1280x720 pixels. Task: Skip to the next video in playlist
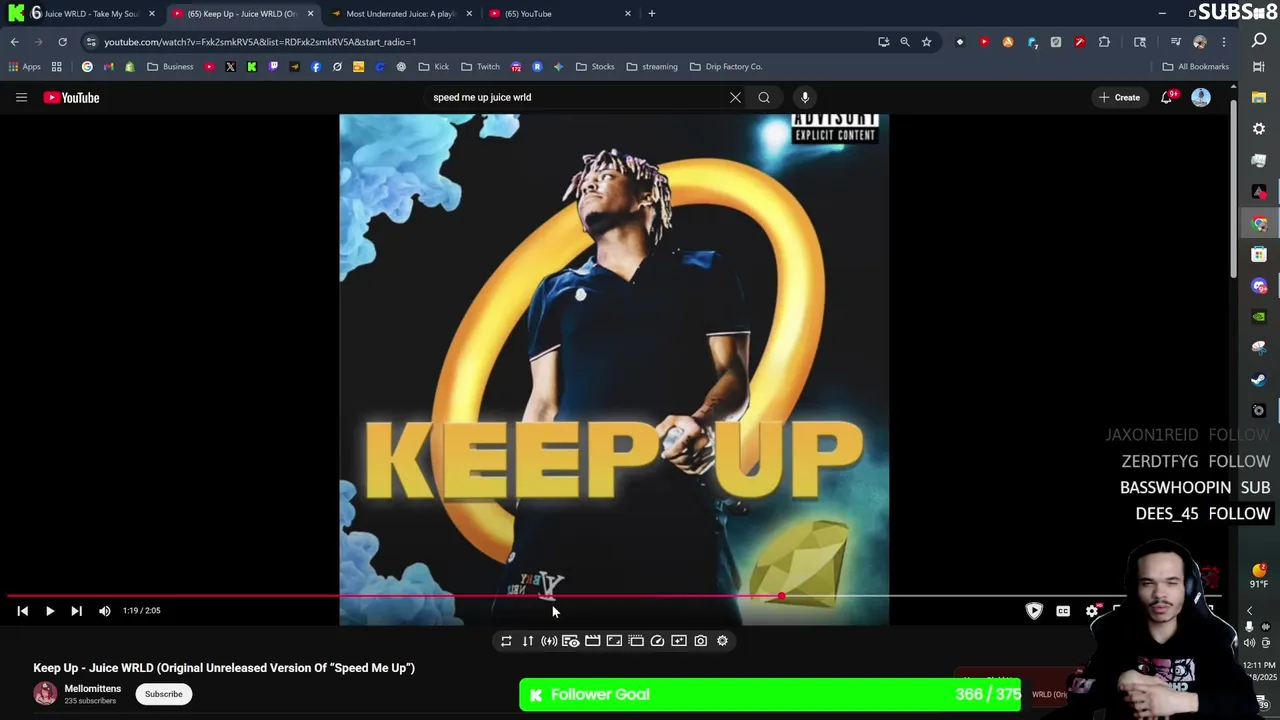coord(76,610)
